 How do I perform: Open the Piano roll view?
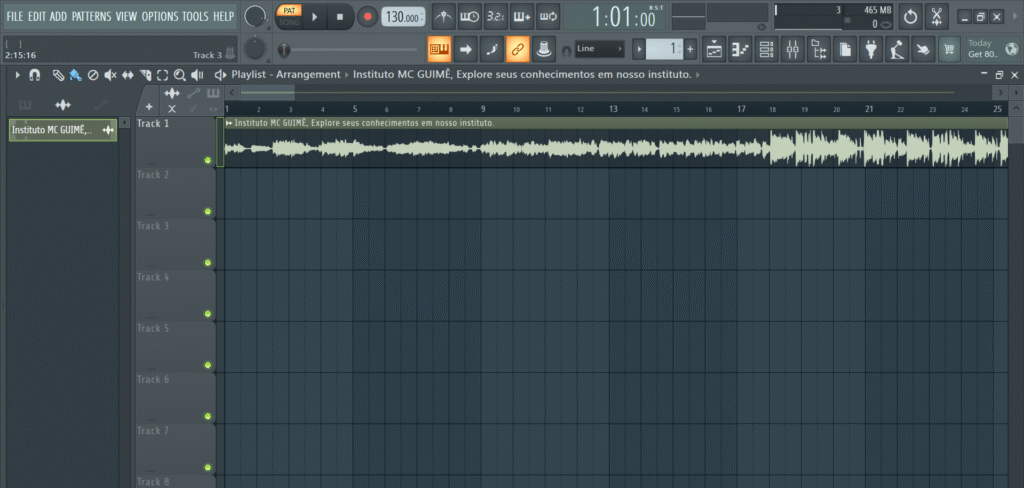click(741, 49)
